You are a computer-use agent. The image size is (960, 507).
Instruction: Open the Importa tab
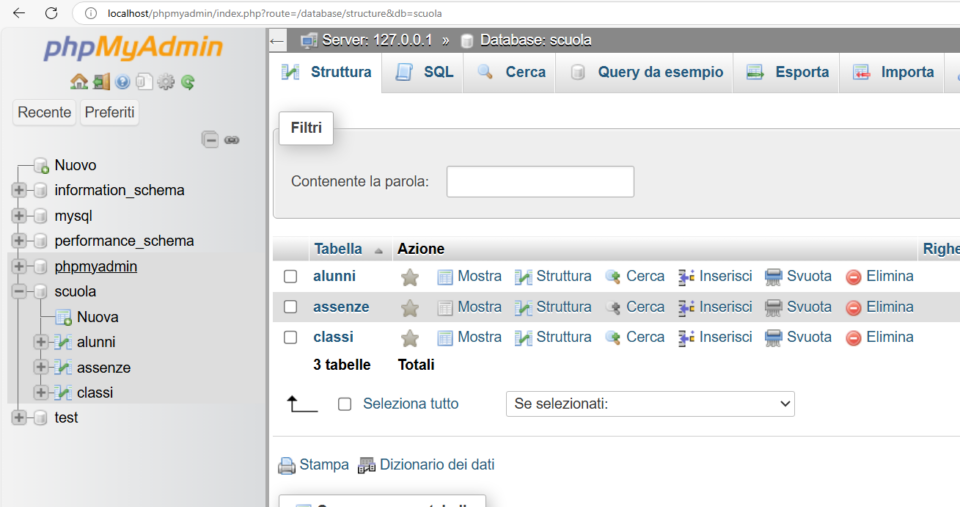(x=893, y=72)
